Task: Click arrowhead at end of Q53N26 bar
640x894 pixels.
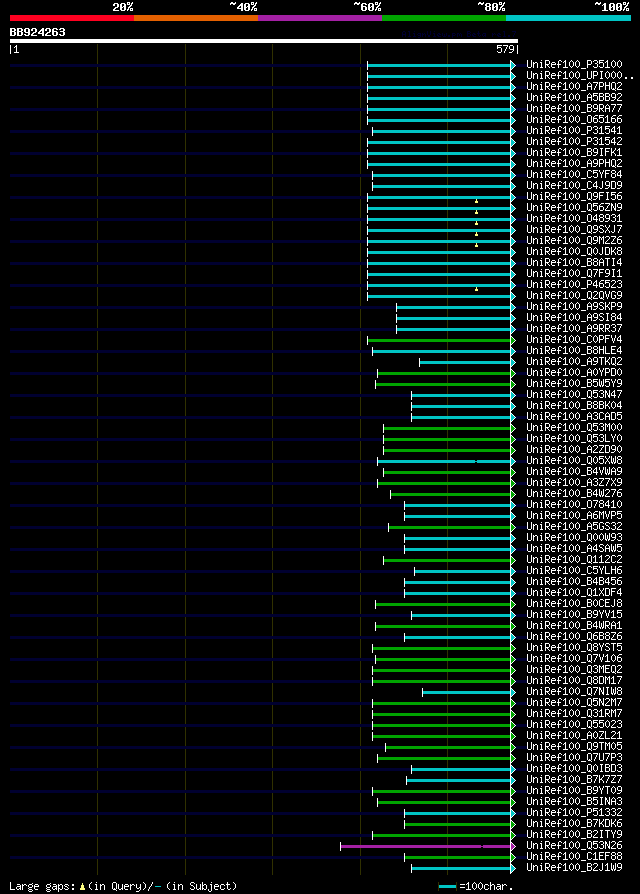Action: (513, 846)
